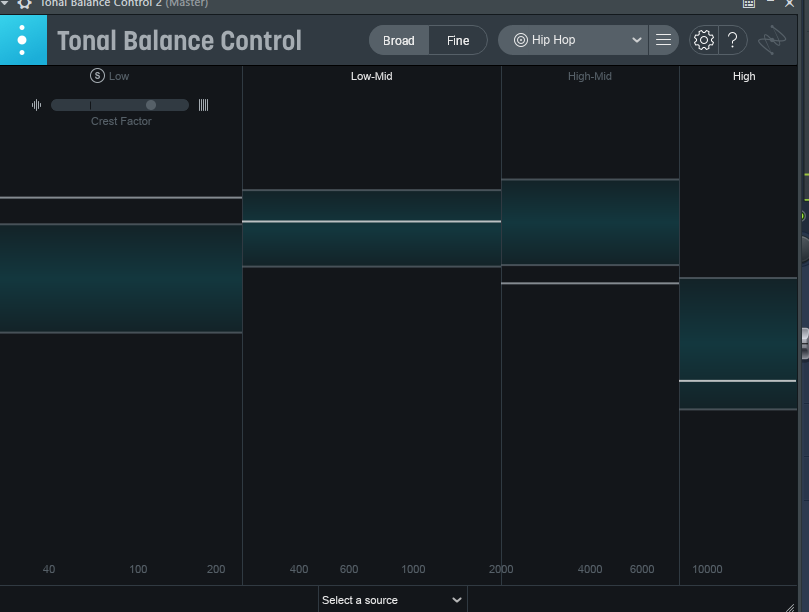Open settings with the gear icon
This screenshot has height=612, width=809.
(704, 40)
